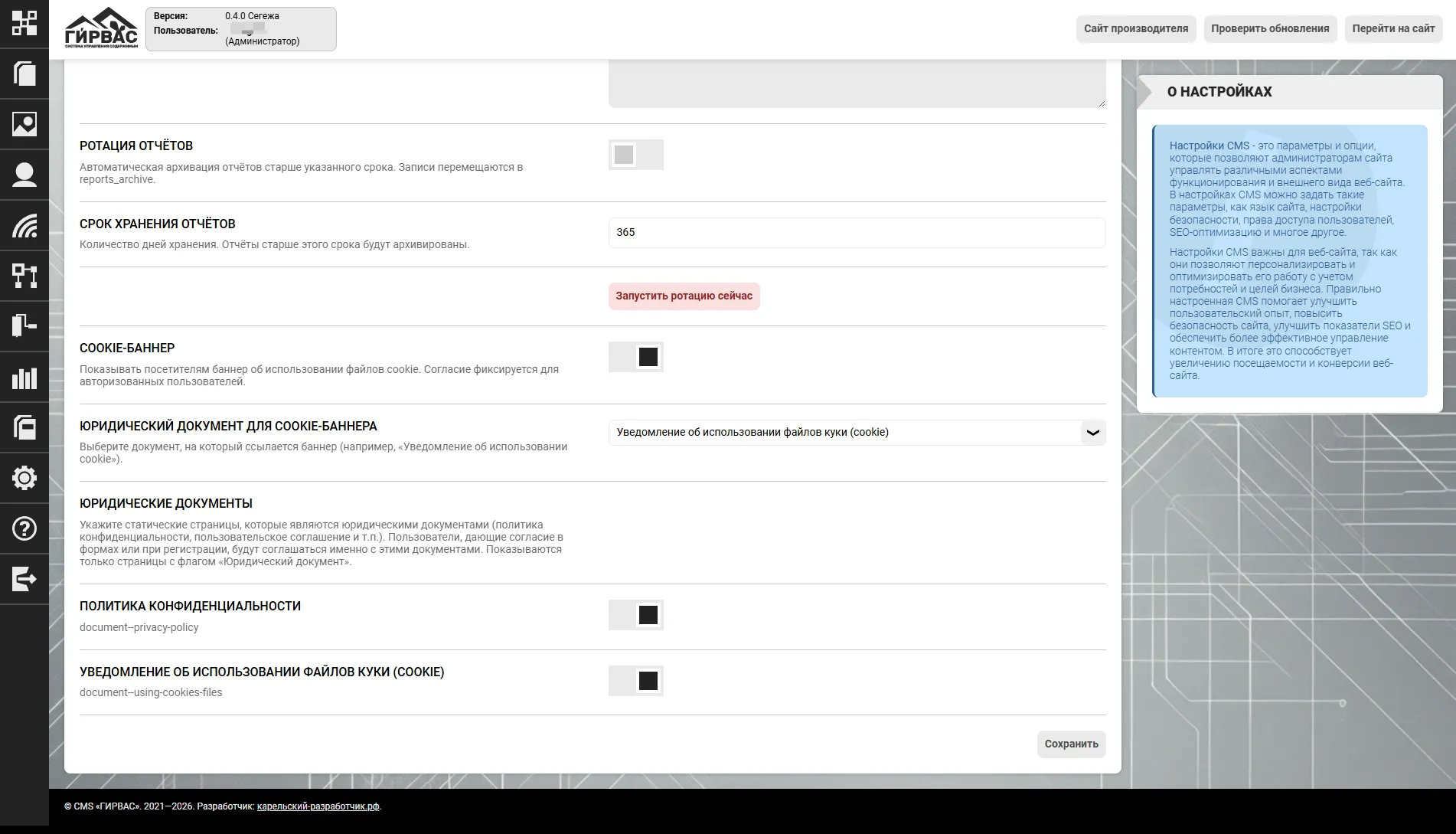Open the settings gear sidebar icon

(24, 478)
